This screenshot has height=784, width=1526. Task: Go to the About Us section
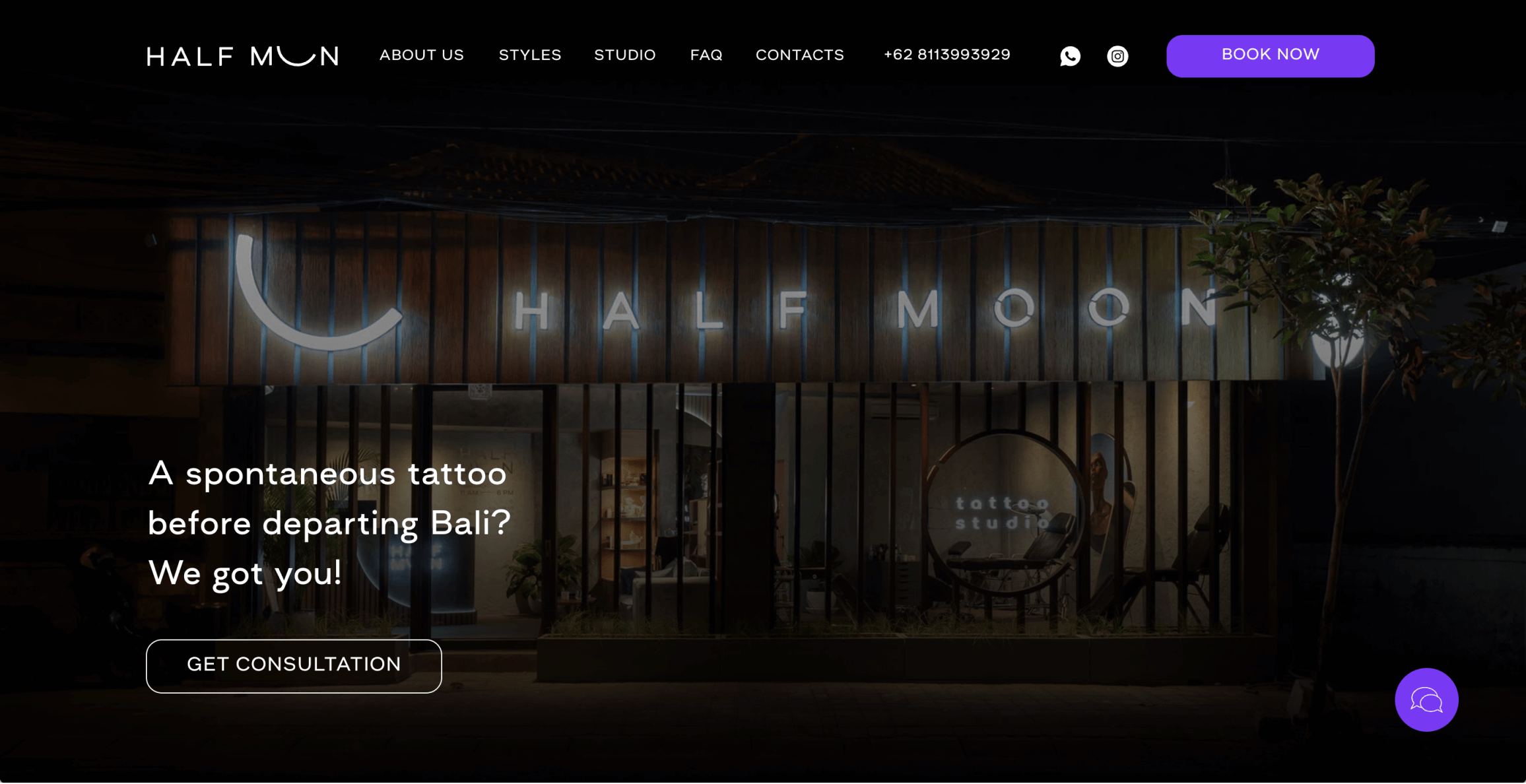(x=421, y=55)
